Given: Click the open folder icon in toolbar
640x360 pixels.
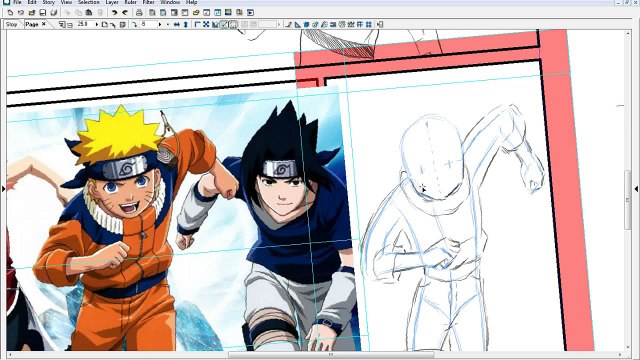Looking at the screenshot, I should click(x=32, y=13).
